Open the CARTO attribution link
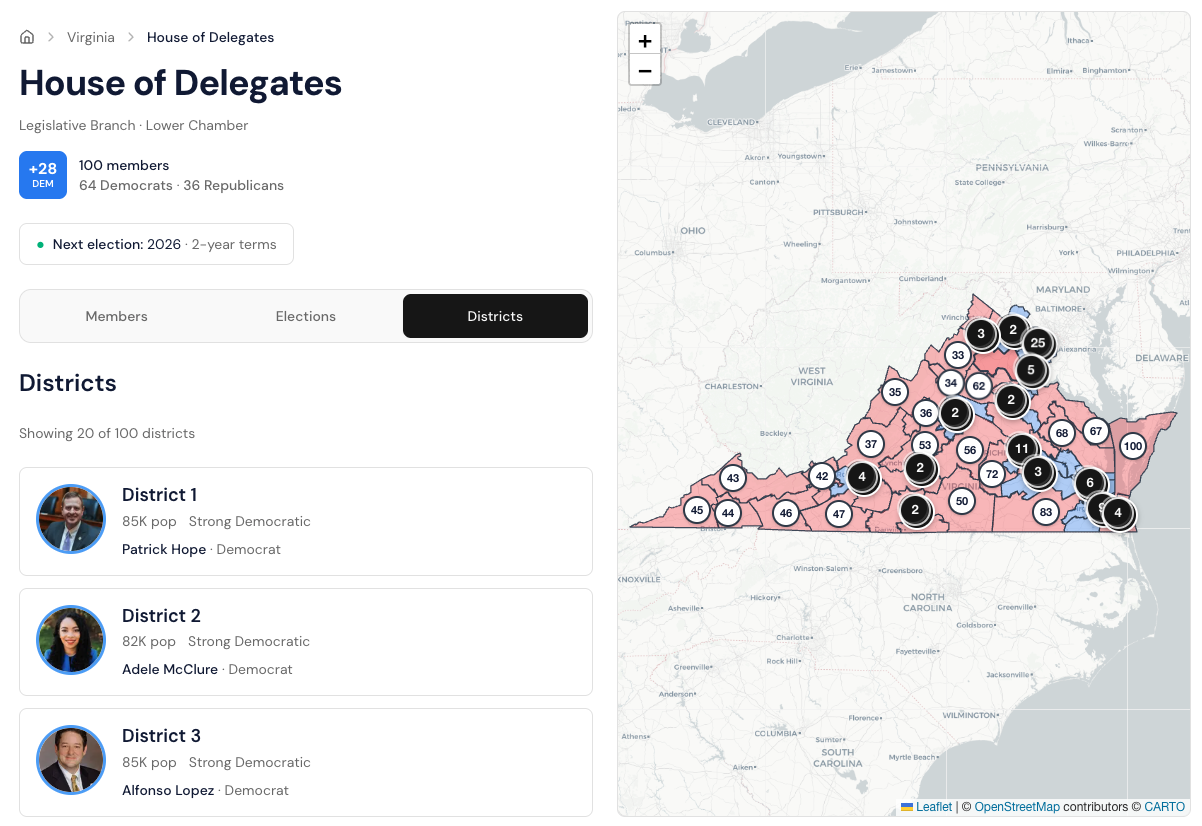 pyautogui.click(x=1165, y=807)
